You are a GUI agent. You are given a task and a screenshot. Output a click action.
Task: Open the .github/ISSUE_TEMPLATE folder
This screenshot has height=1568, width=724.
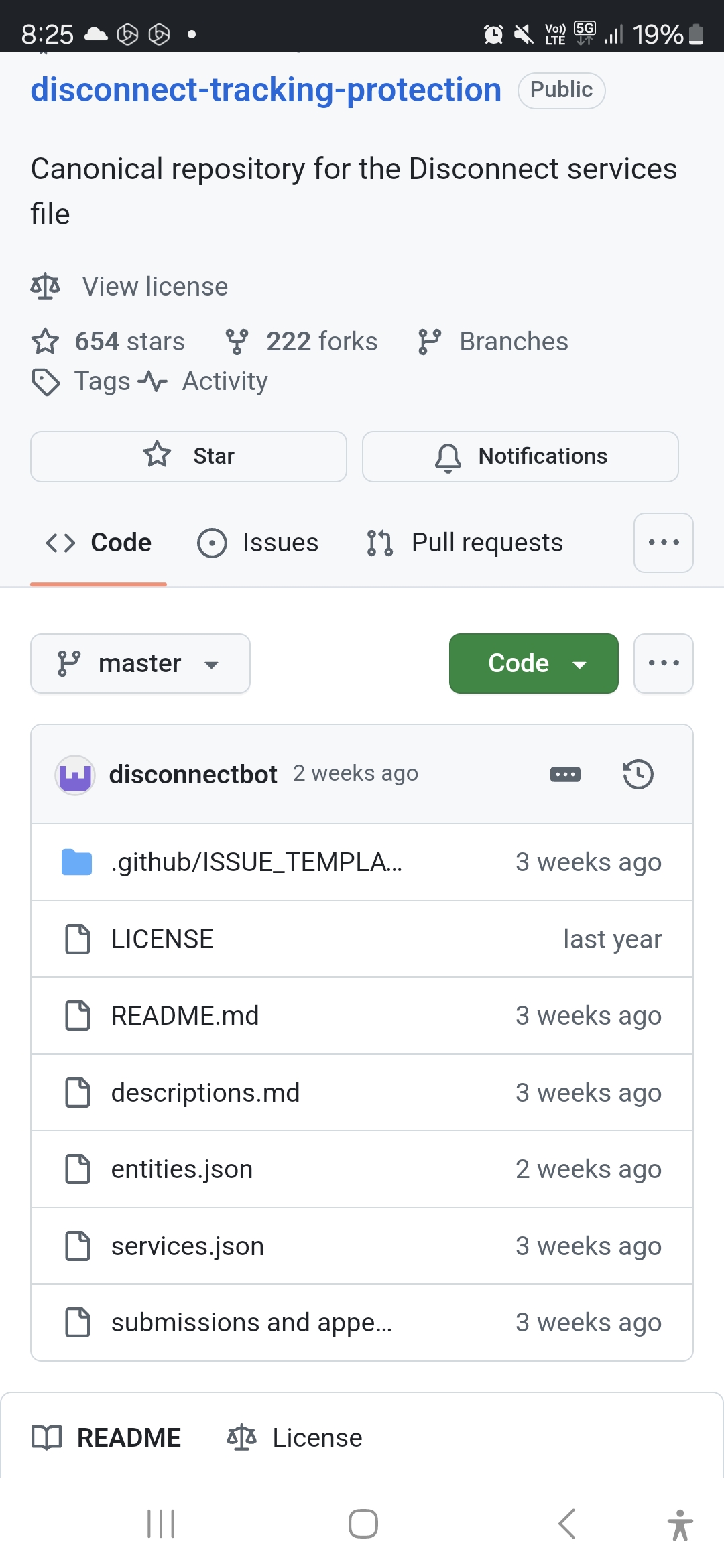point(256,862)
